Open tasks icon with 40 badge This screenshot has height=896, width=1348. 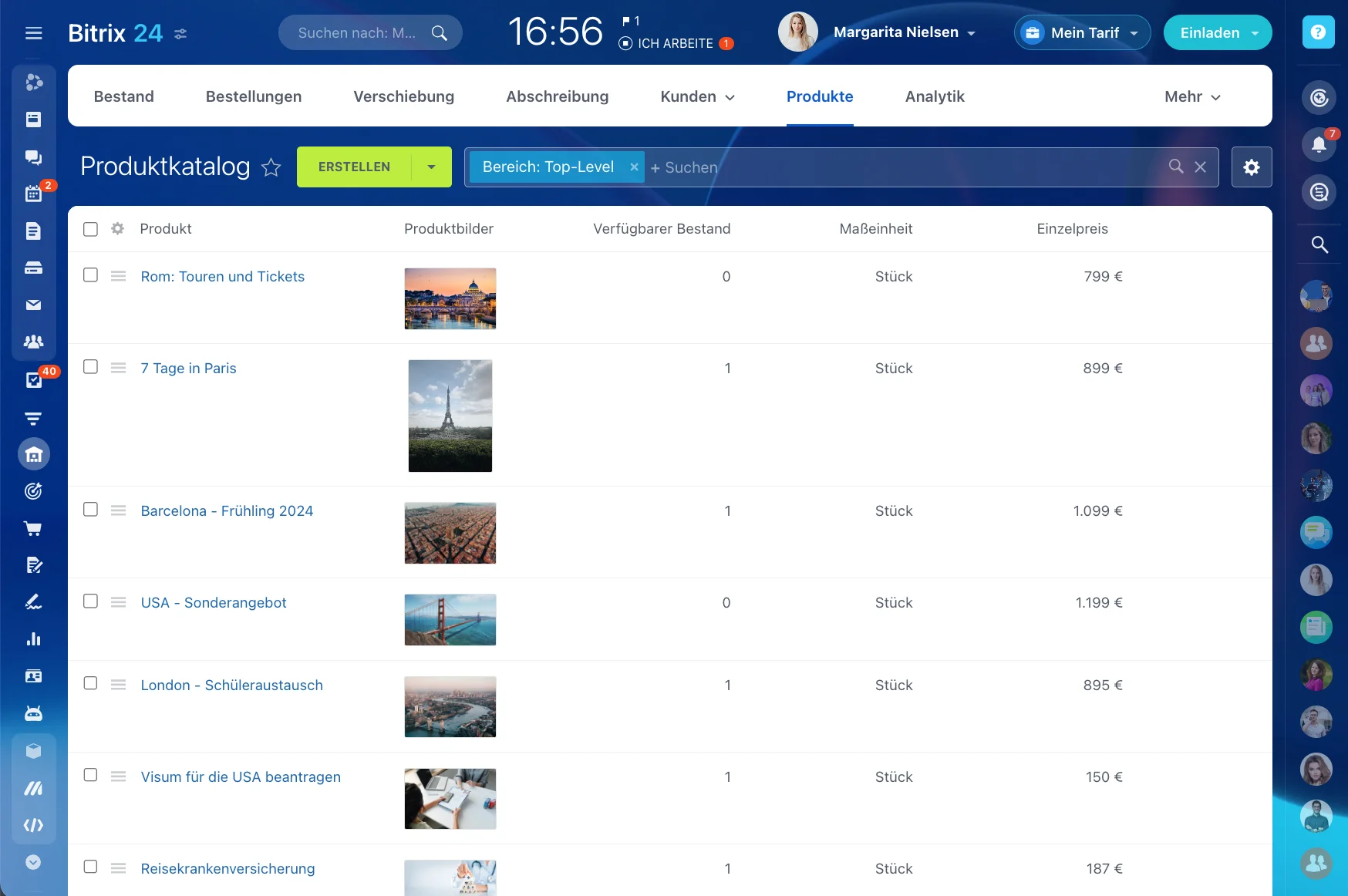[x=33, y=380]
